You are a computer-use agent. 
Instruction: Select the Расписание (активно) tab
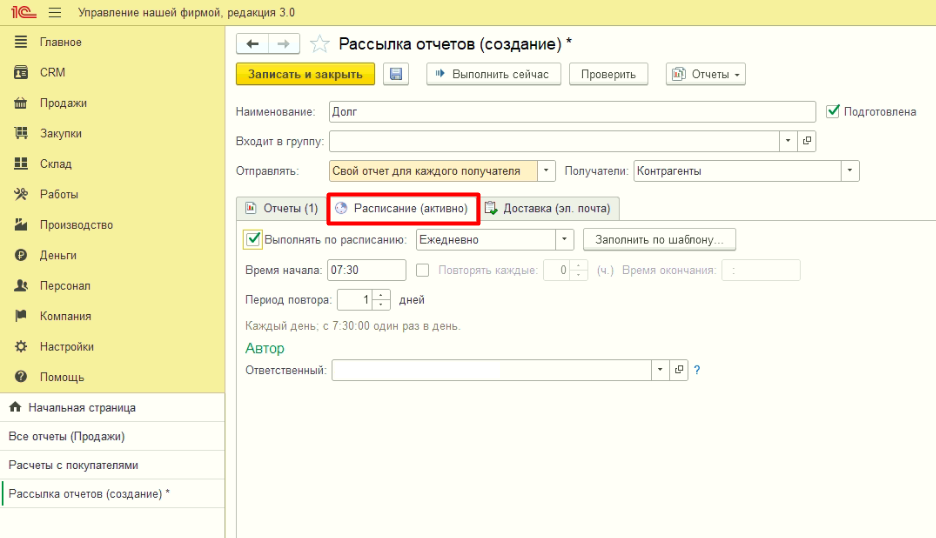point(403,208)
